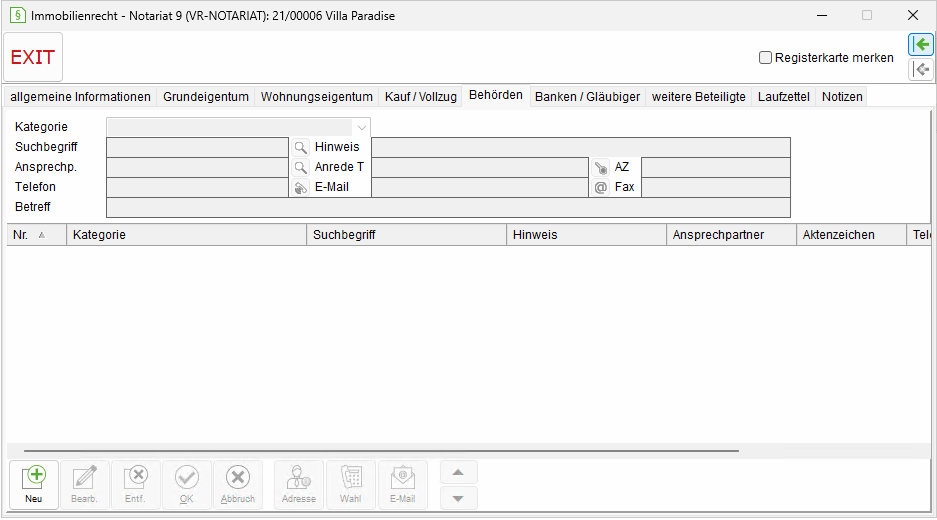The width and height of the screenshot is (937, 520).
Task: Click the Bearb. edit button
Action: 84,485
